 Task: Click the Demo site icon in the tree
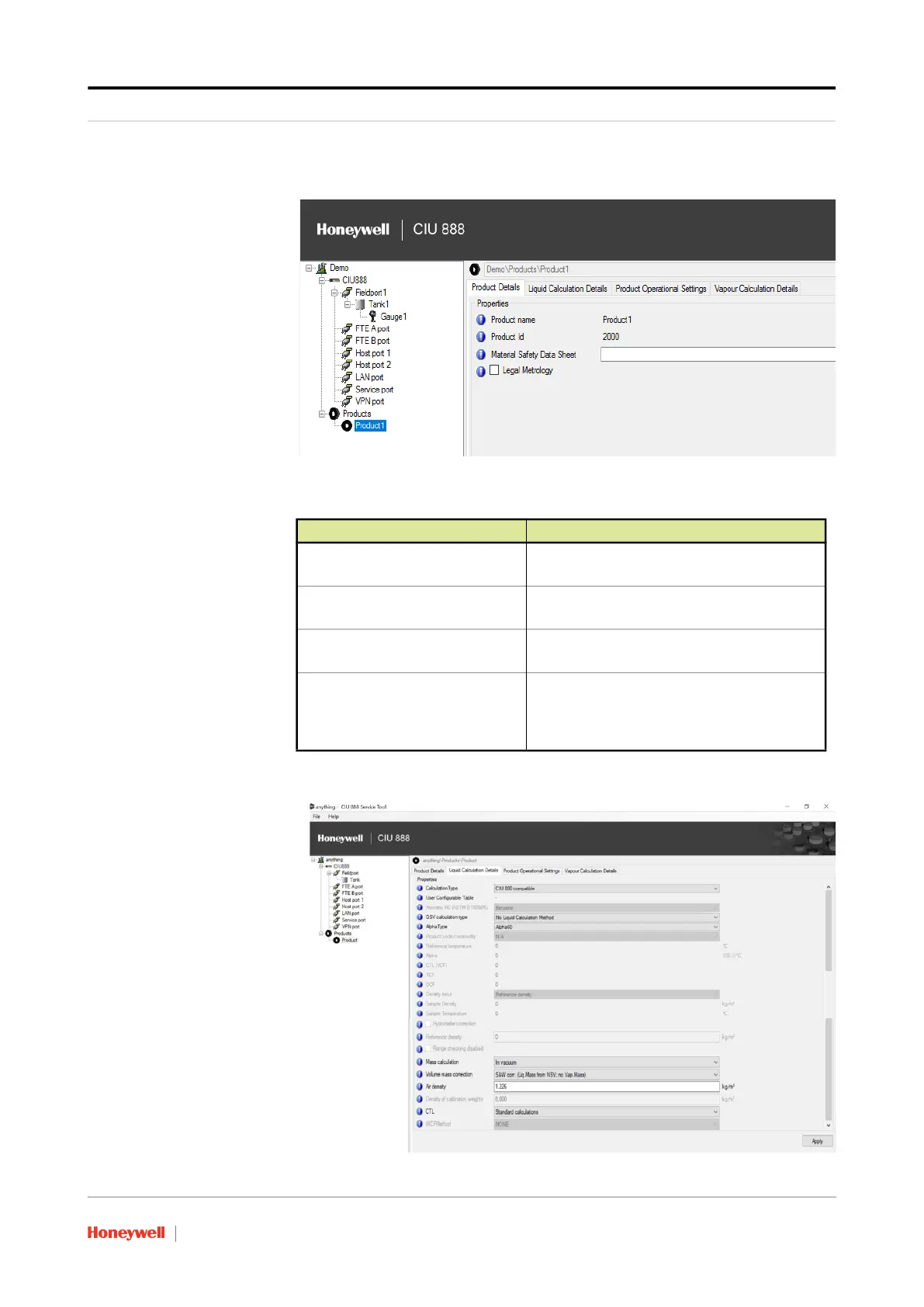tap(321, 268)
